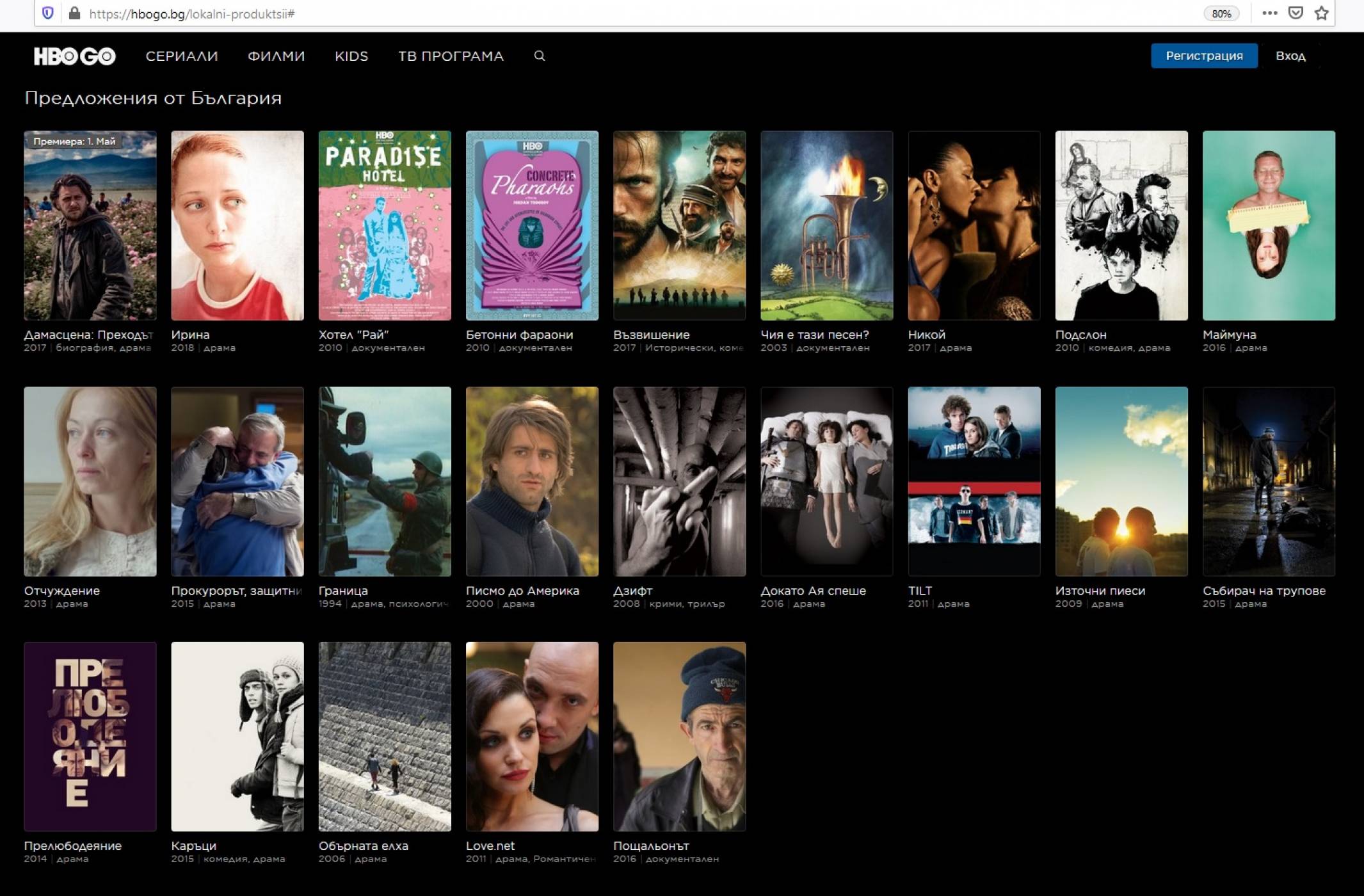Click the browser address bar URL
The width and height of the screenshot is (1364, 896).
click(x=191, y=13)
